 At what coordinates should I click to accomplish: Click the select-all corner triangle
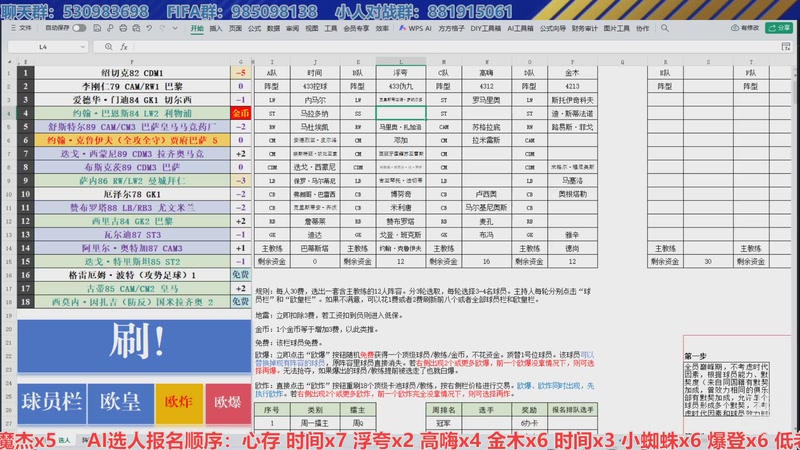click(x=9, y=62)
